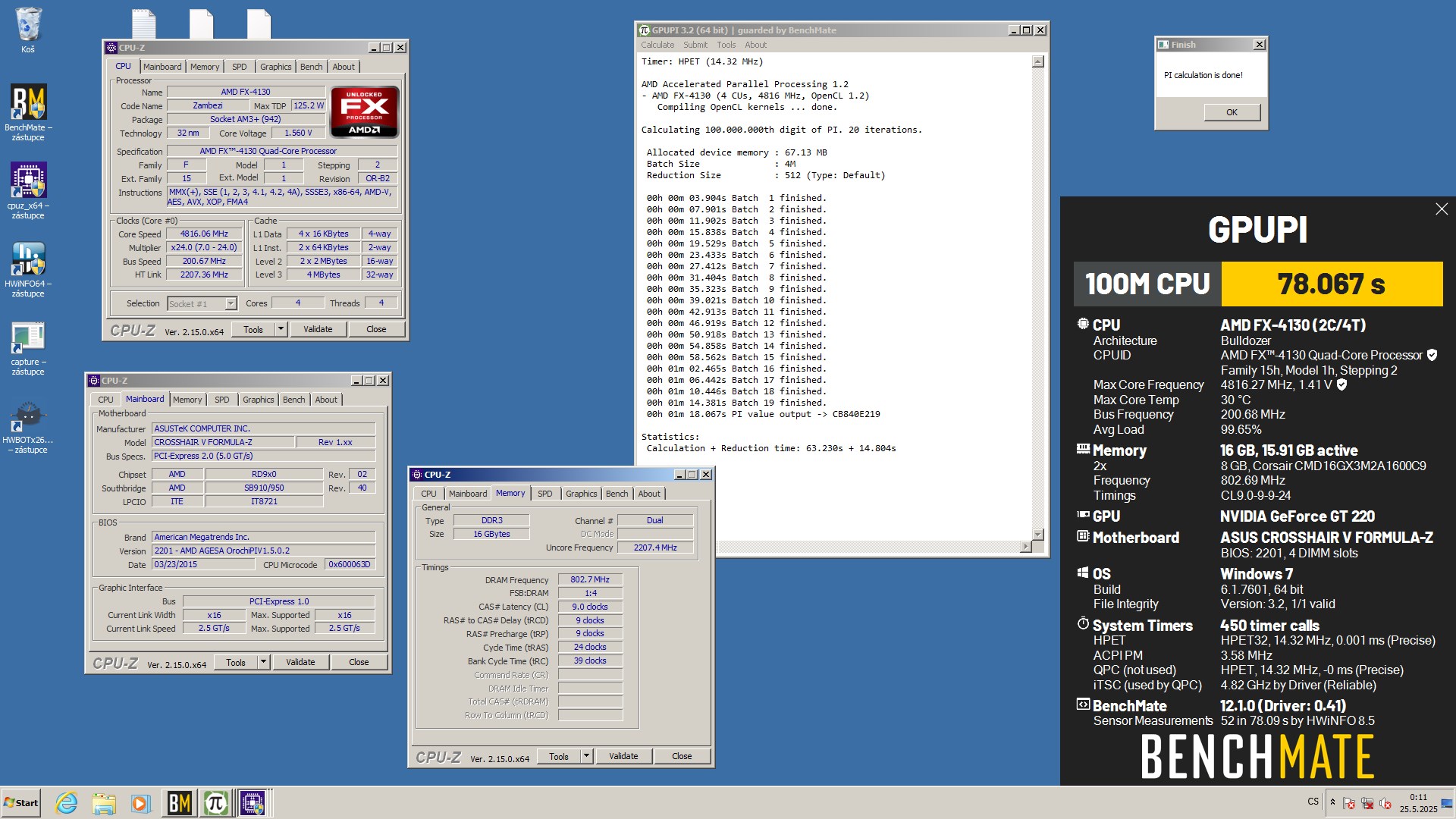
Task: Show hidden tray icons arrow
Action: (1332, 802)
